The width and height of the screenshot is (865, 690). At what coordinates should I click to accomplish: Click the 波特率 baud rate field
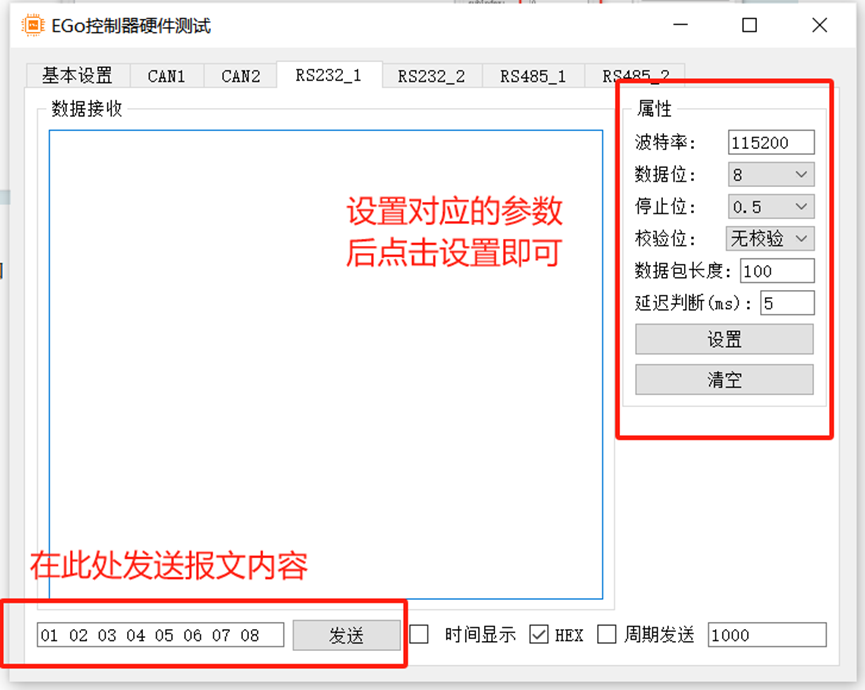771,142
